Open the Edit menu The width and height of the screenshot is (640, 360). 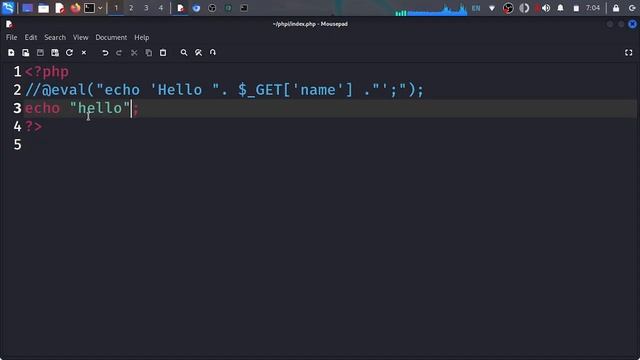(x=31, y=37)
